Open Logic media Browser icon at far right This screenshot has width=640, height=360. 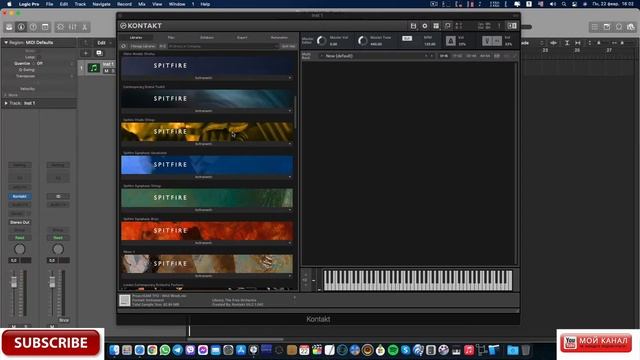point(631,27)
